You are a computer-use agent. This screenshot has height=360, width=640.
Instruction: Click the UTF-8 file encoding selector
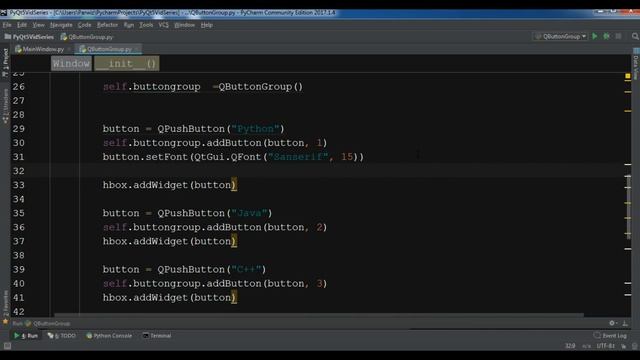pos(606,346)
